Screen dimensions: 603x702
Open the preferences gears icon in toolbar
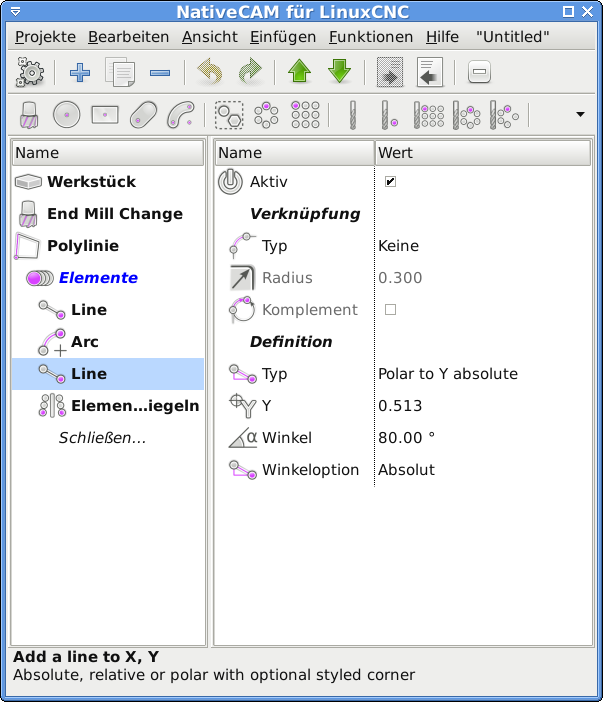point(30,72)
